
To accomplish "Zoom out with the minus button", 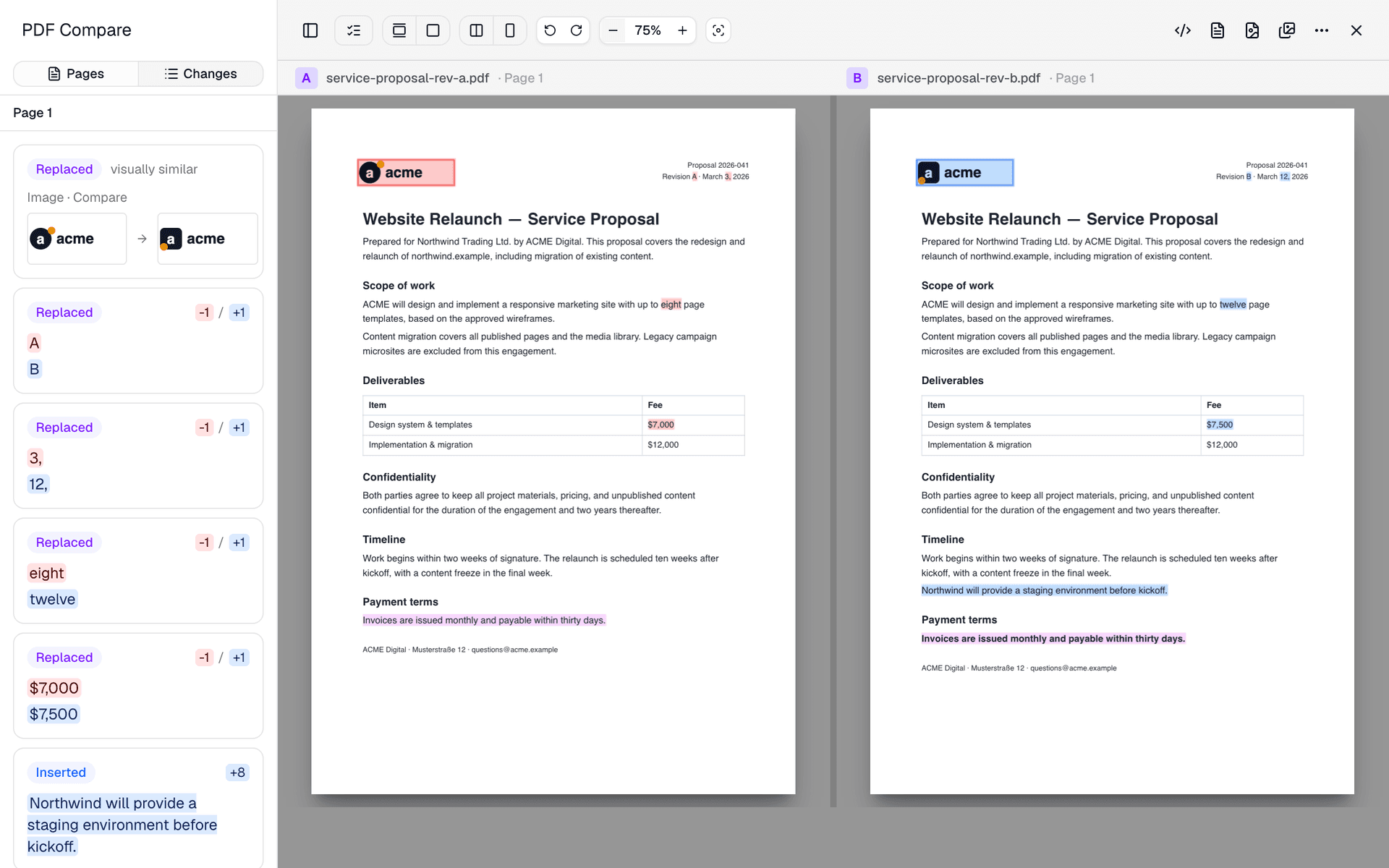I will tap(613, 30).
